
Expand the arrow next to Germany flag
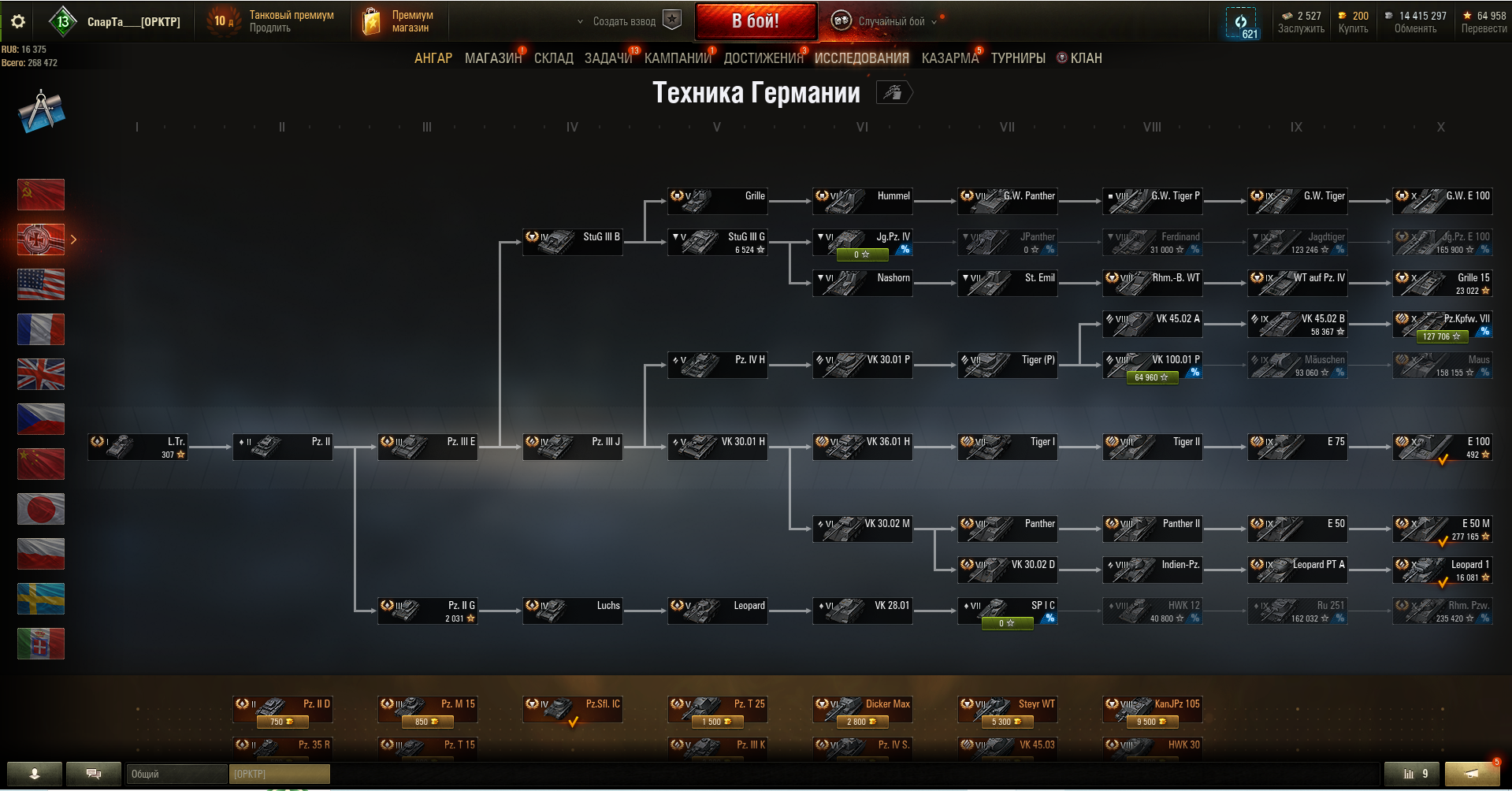[x=73, y=240]
